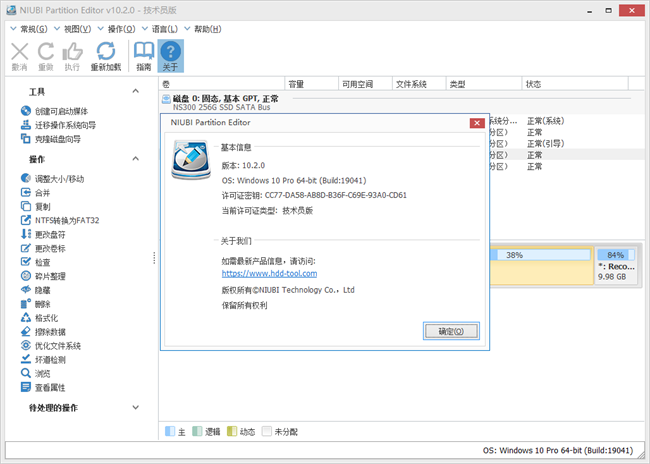Viewport: 650px width, 464px height.
Task: Select the 浏览 explore operation
Action: [35, 374]
